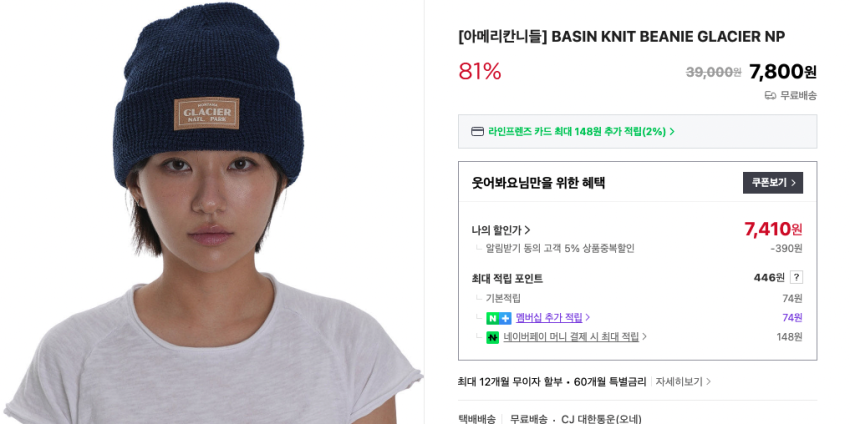Image resolution: width=850 pixels, height=424 pixels.
Task: Click the 최대 적립 포인트 label
Action: [x=507, y=279]
